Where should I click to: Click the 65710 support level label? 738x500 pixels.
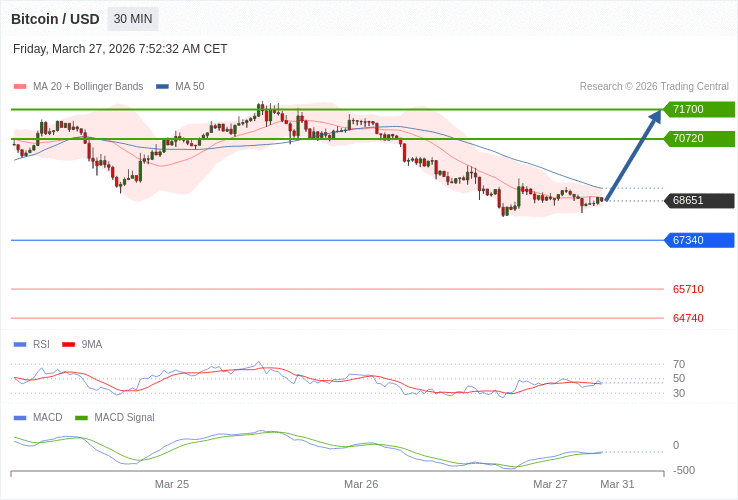(688, 289)
